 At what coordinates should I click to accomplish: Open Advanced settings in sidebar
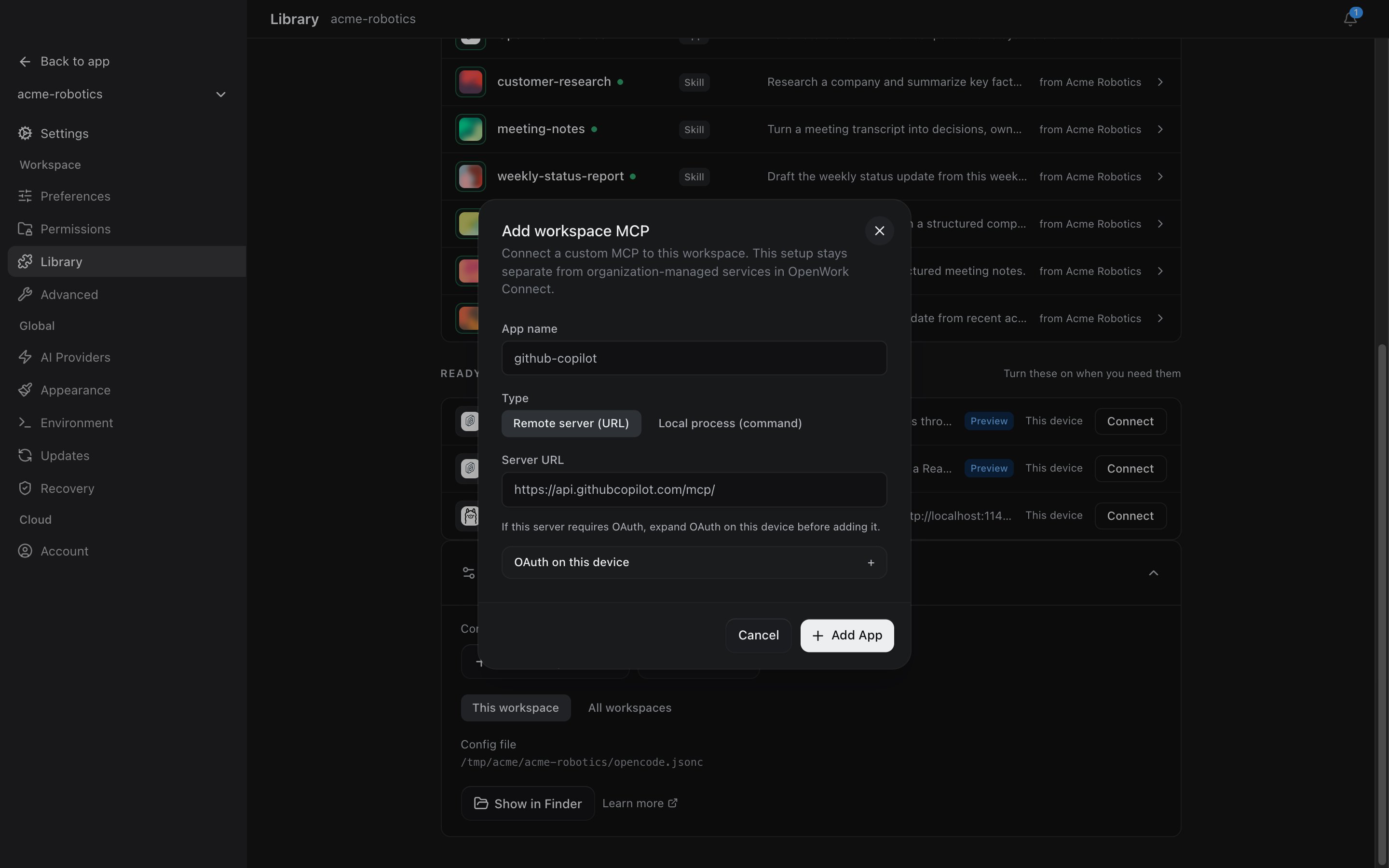(x=127, y=295)
